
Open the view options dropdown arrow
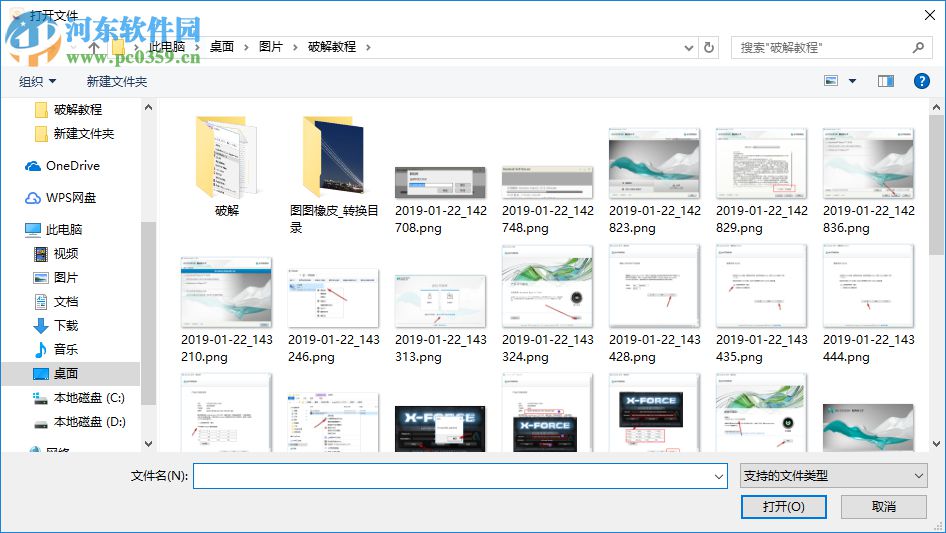pyautogui.click(x=852, y=81)
